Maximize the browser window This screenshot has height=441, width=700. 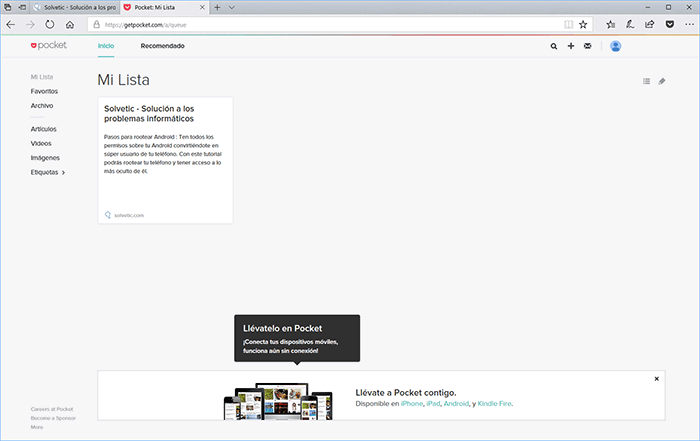click(x=668, y=7)
